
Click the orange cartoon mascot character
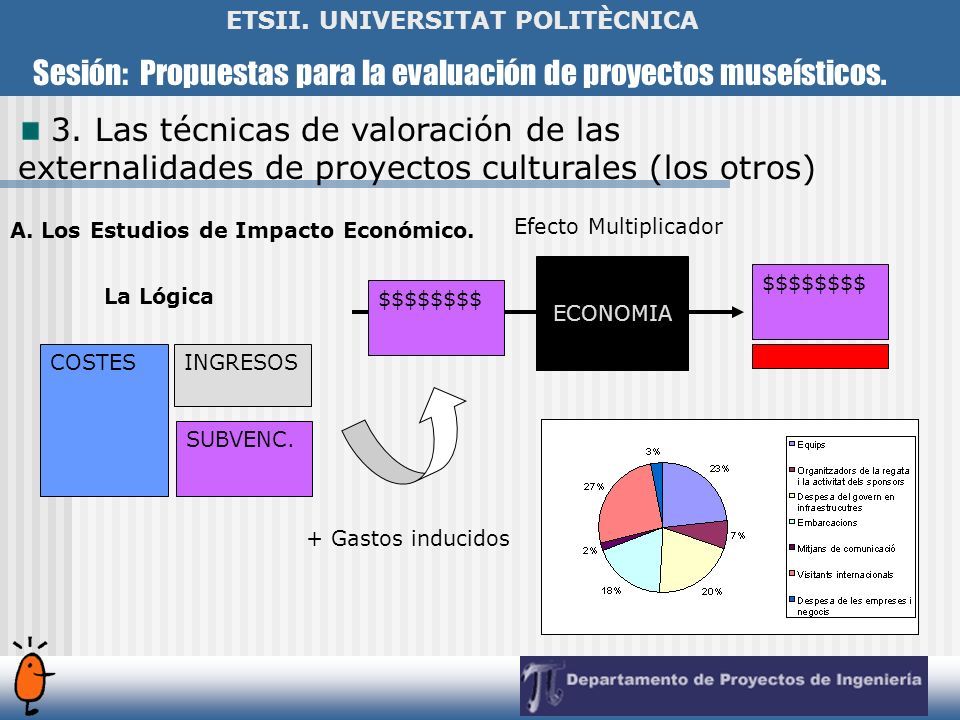[x=32, y=676]
